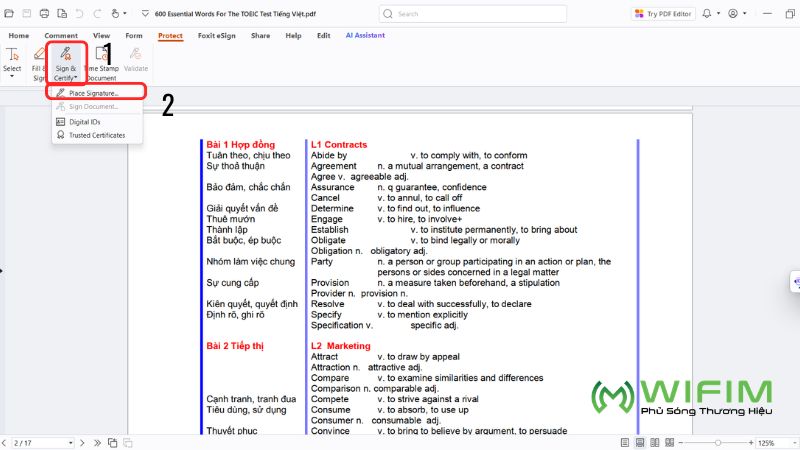Image resolution: width=800 pixels, height=450 pixels.
Task: Open the notifications bell icon
Action: pyautogui.click(x=708, y=14)
